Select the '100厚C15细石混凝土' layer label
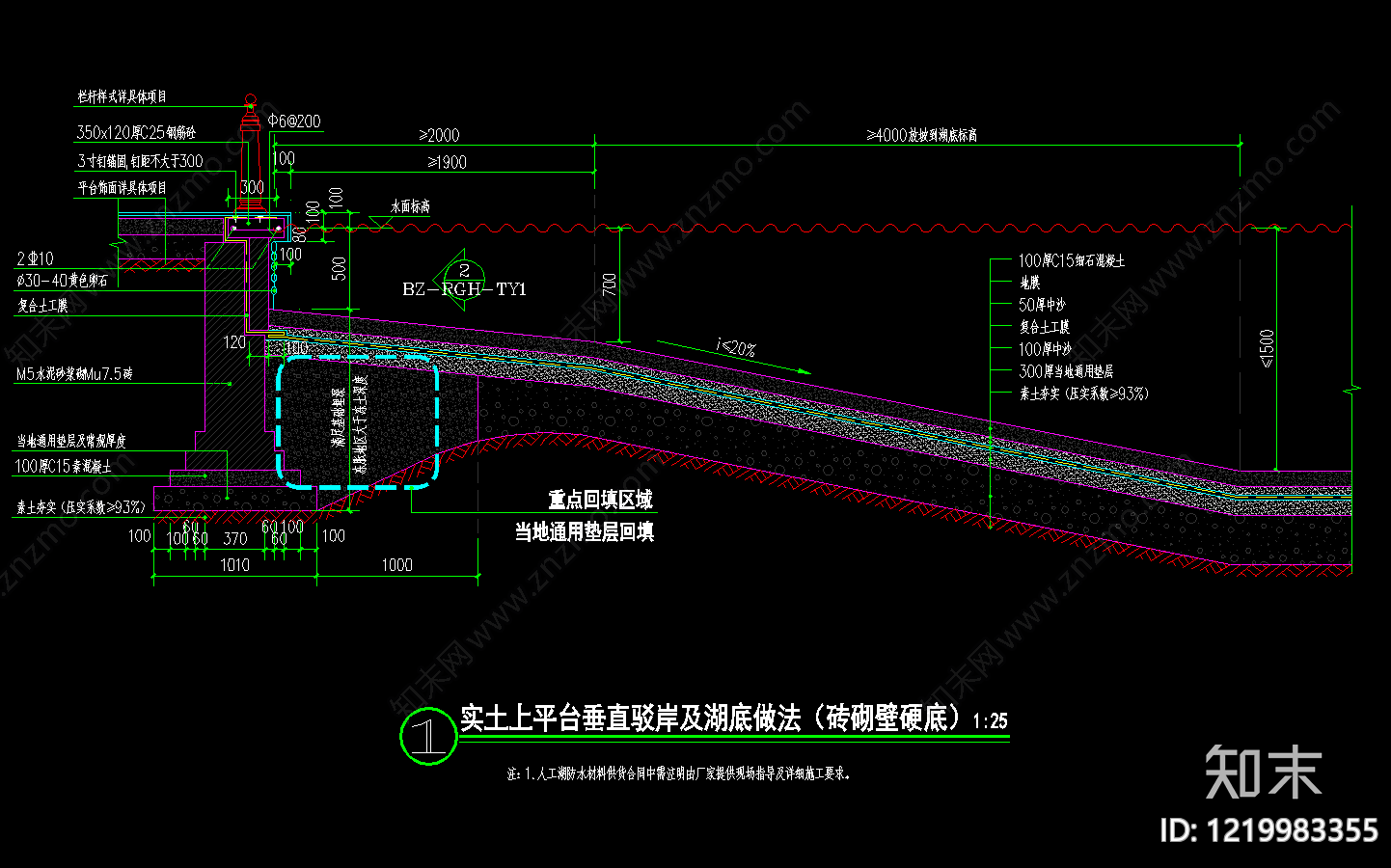 (x=1072, y=260)
